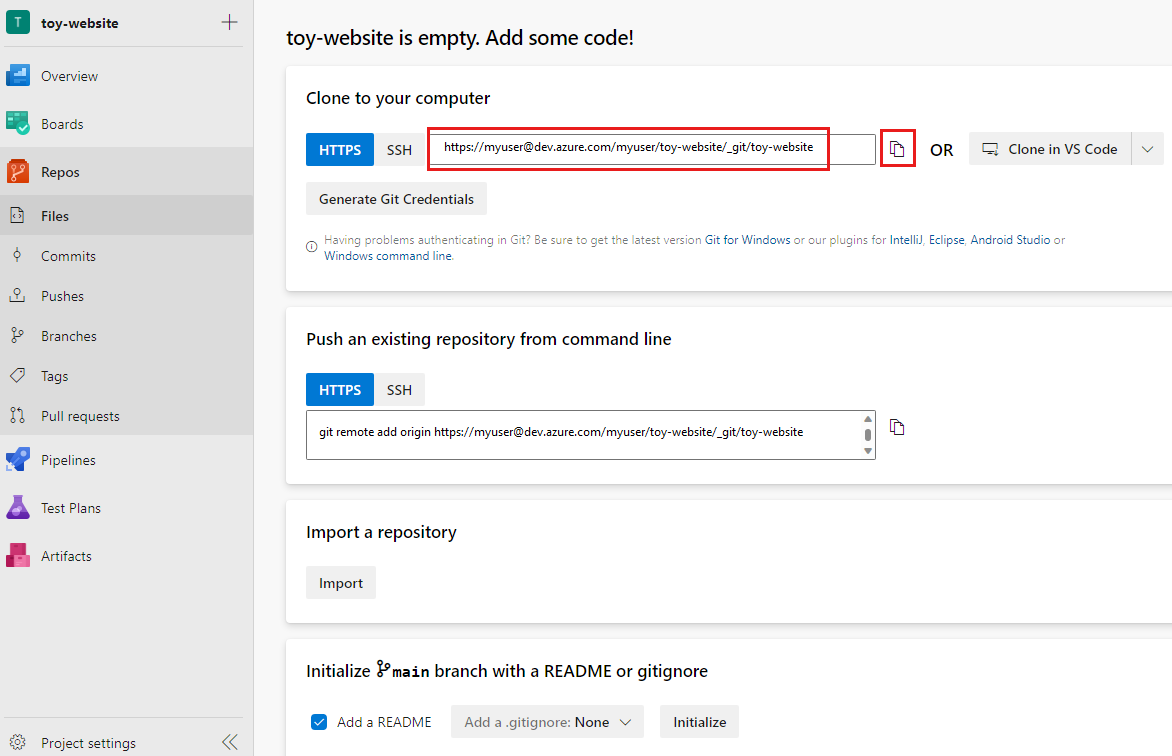1172x756 pixels.
Task: Click the git remote add origin text box
Action: (590, 434)
